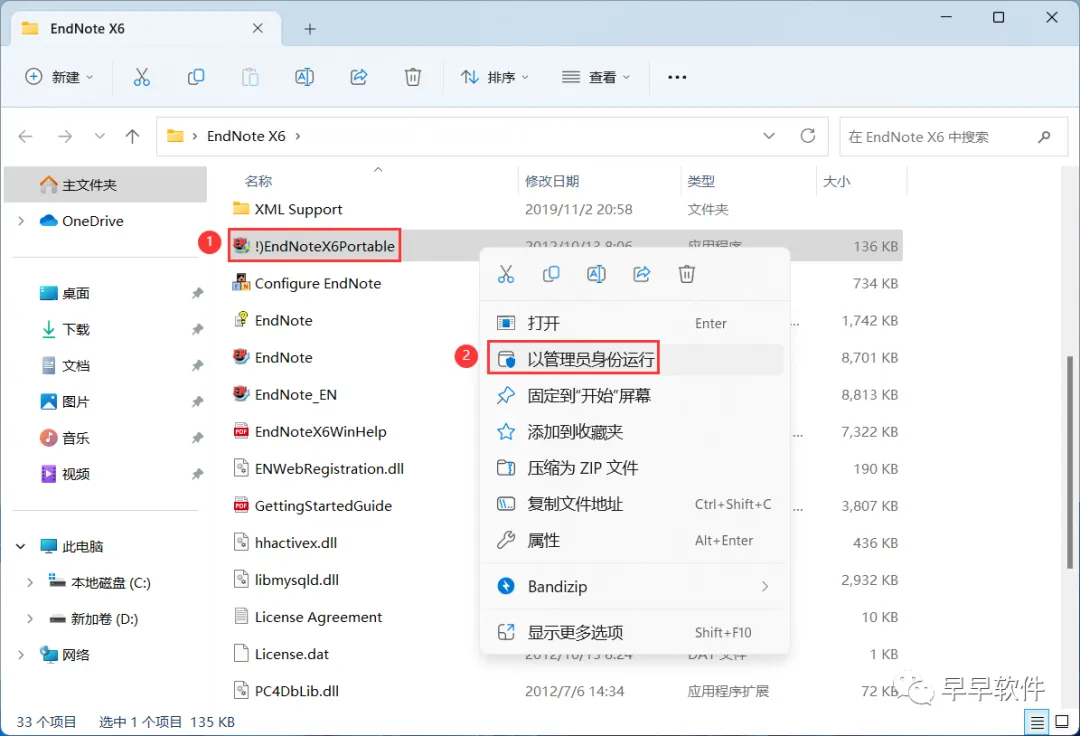The height and width of the screenshot is (736, 1080).
Task: Click the Rename icon in the context menu
Action: (x=596, y=274)
